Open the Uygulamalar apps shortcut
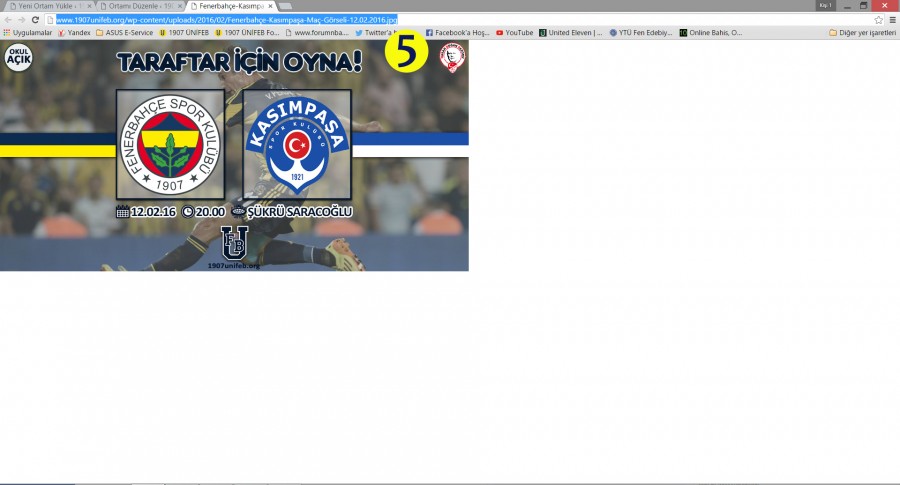 [27, 32]
